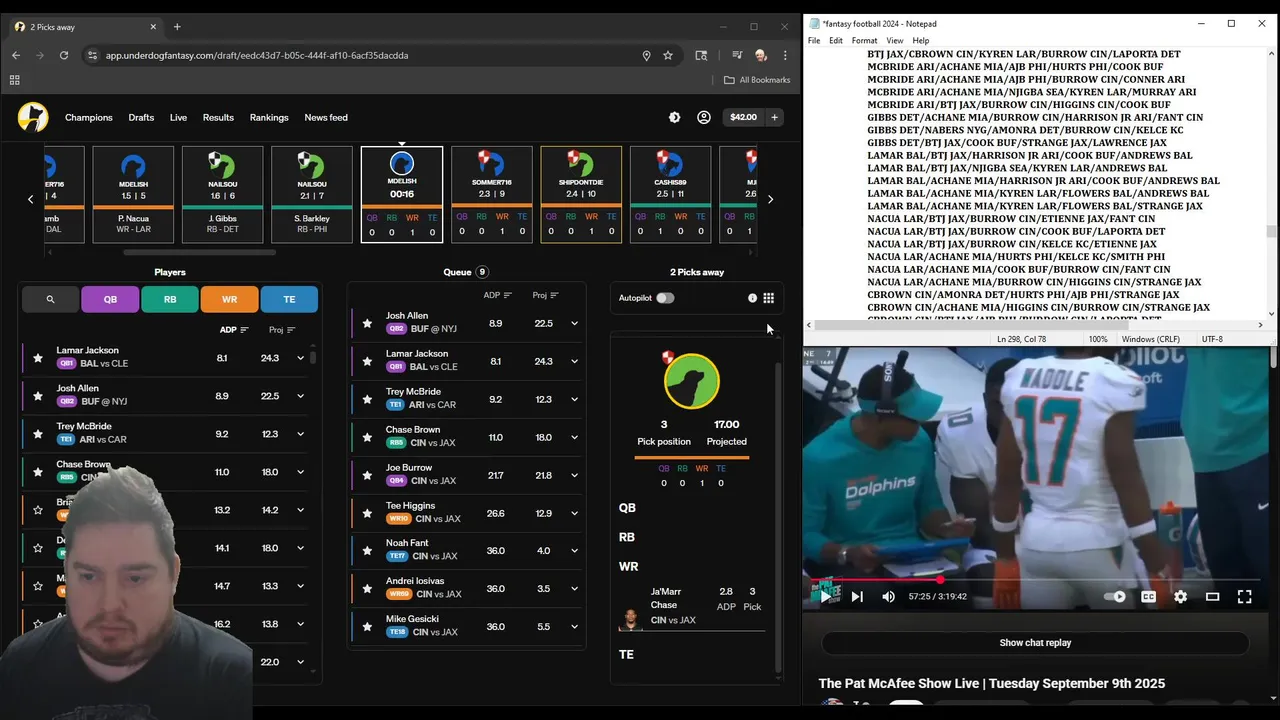Go back in browser

click(16, 56)
